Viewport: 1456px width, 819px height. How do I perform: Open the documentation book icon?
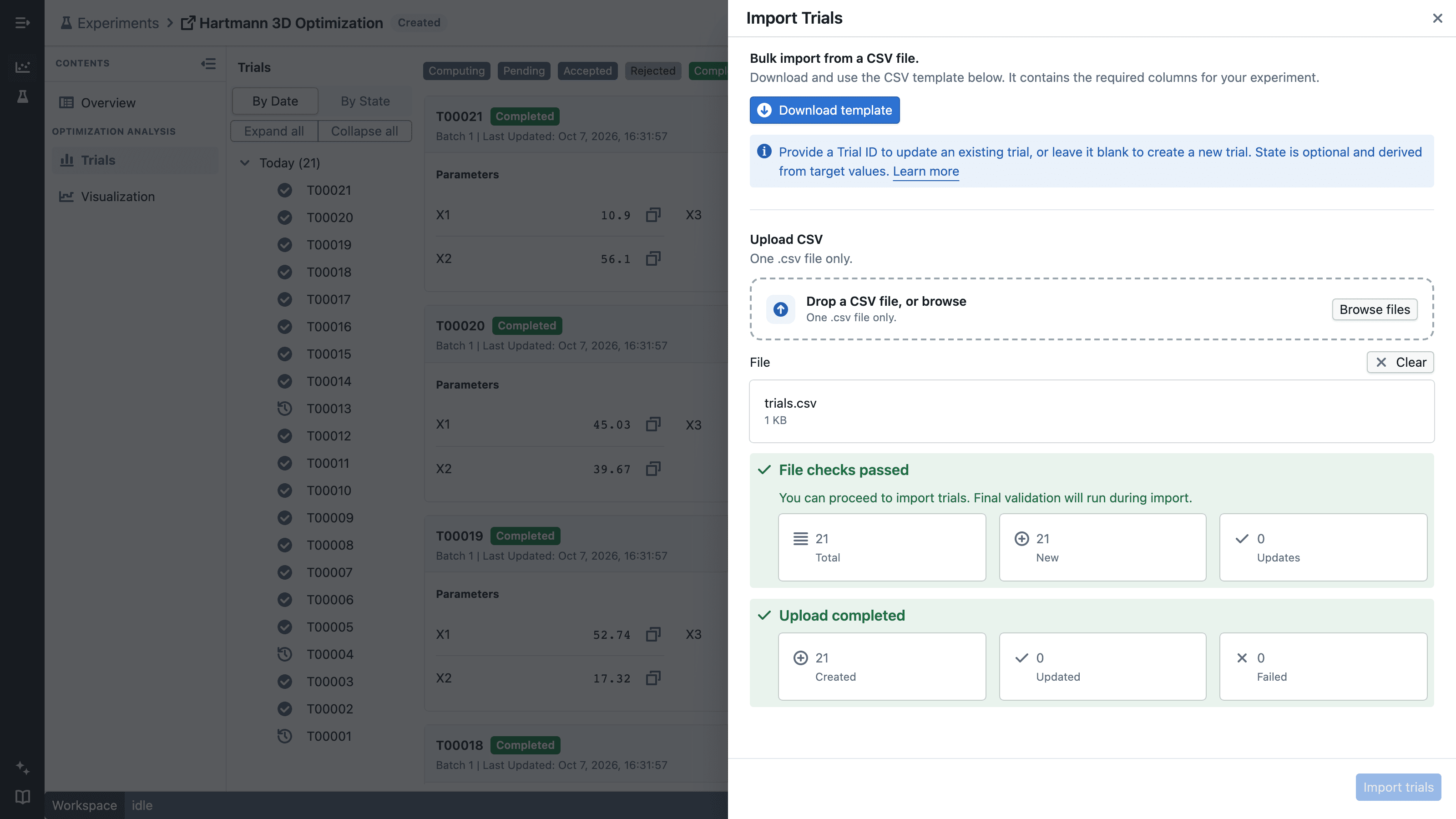point(22,797)
